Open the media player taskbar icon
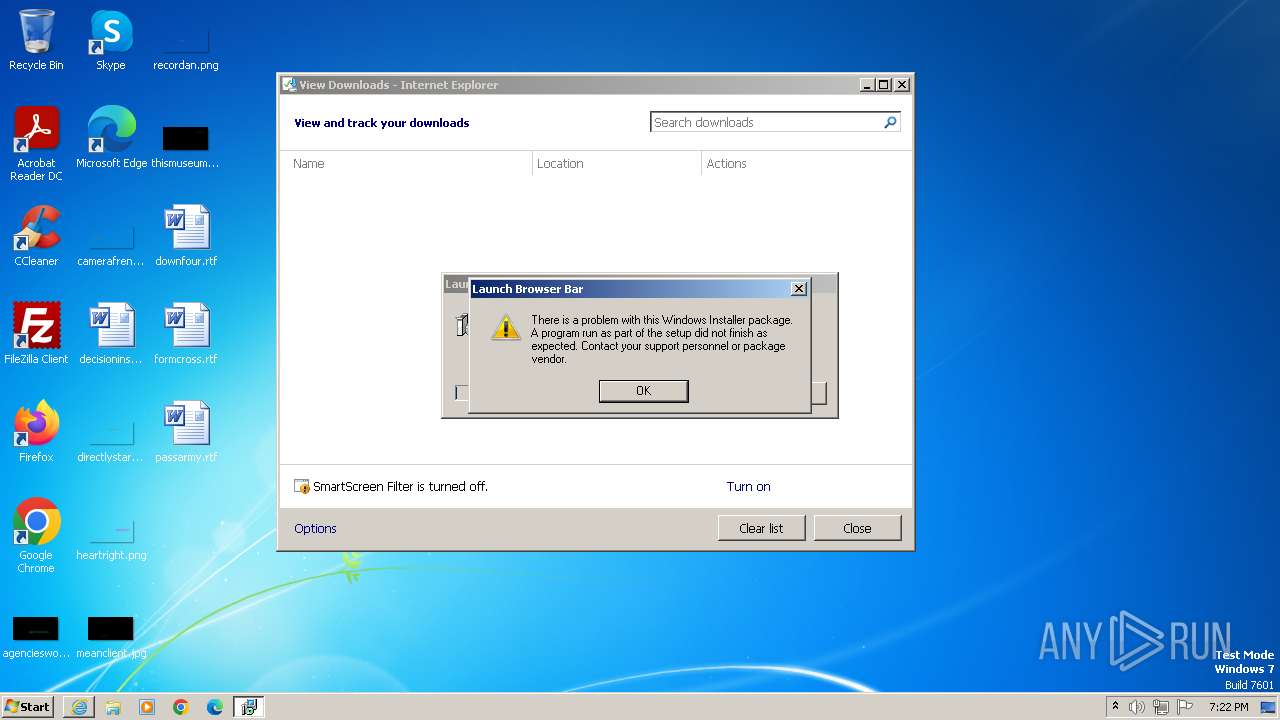 click(x=147, y=707)
